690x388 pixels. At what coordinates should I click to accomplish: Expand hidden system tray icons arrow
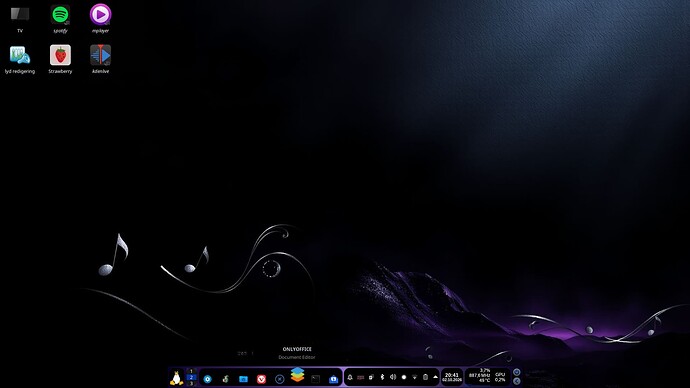[x=435, y=377]
